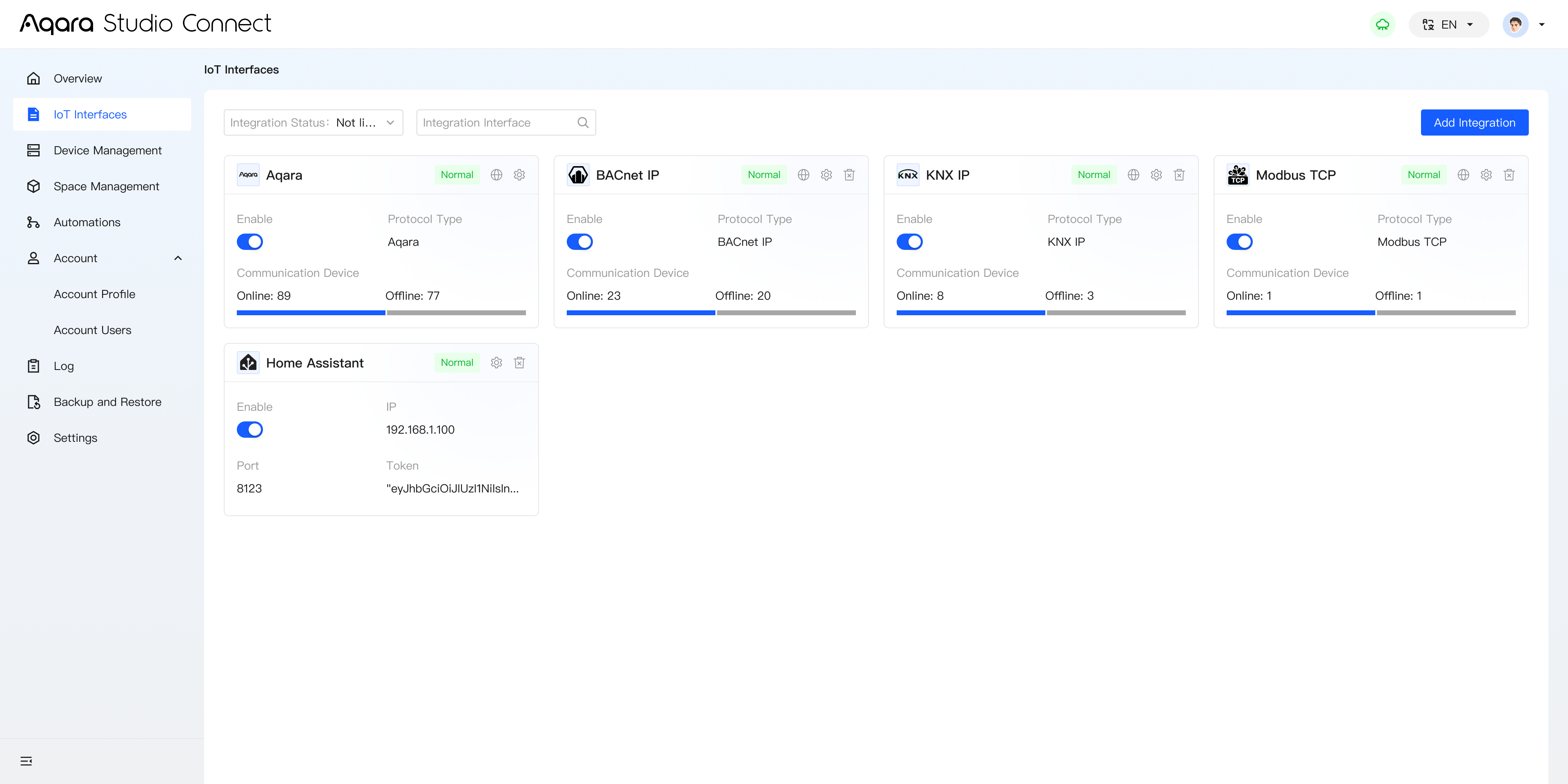
Task: Click search magnifier in Integration Interface field
Action: click(x=583, y=122)
